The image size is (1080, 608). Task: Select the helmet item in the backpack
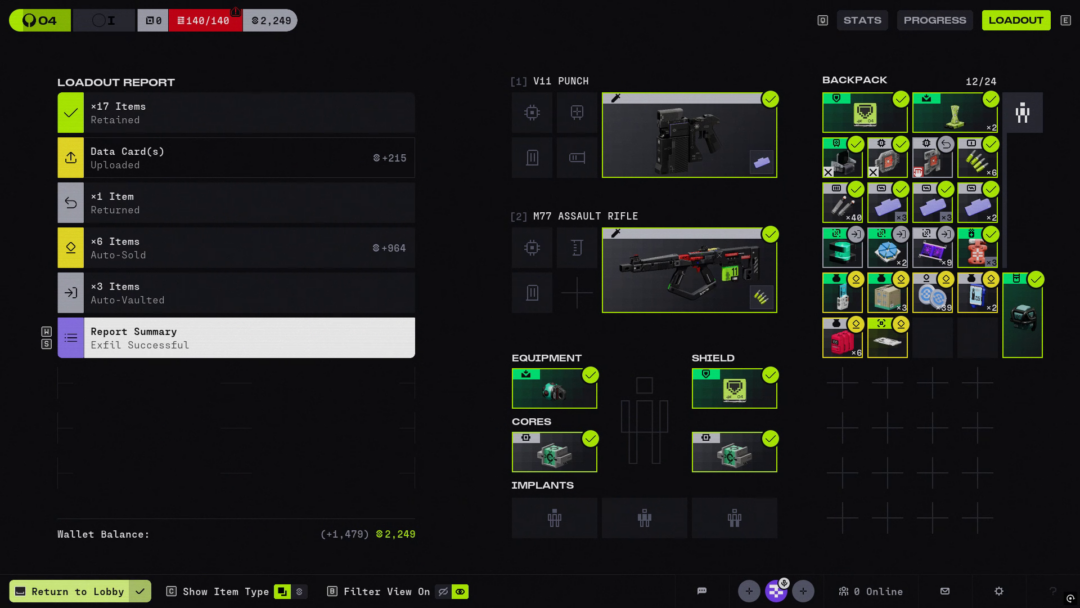(1022, 315)
